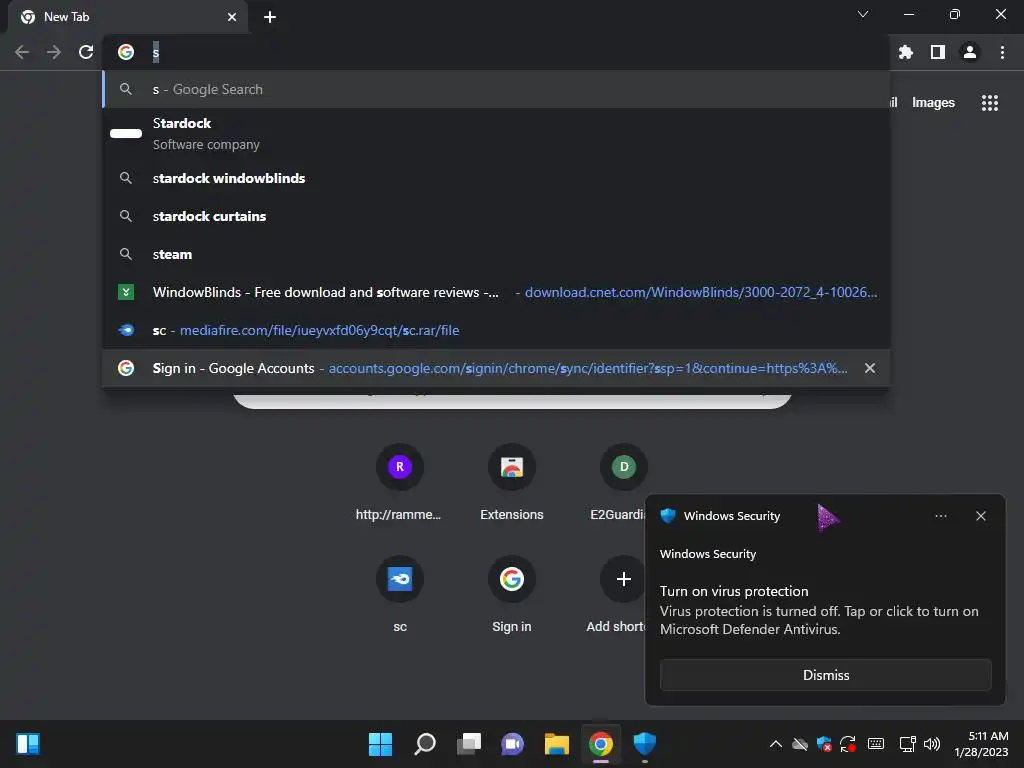Image resolution: width=1024 pixels, height=768 pixels.
Task: Select the New Tab tab
Action: point(127,17)
